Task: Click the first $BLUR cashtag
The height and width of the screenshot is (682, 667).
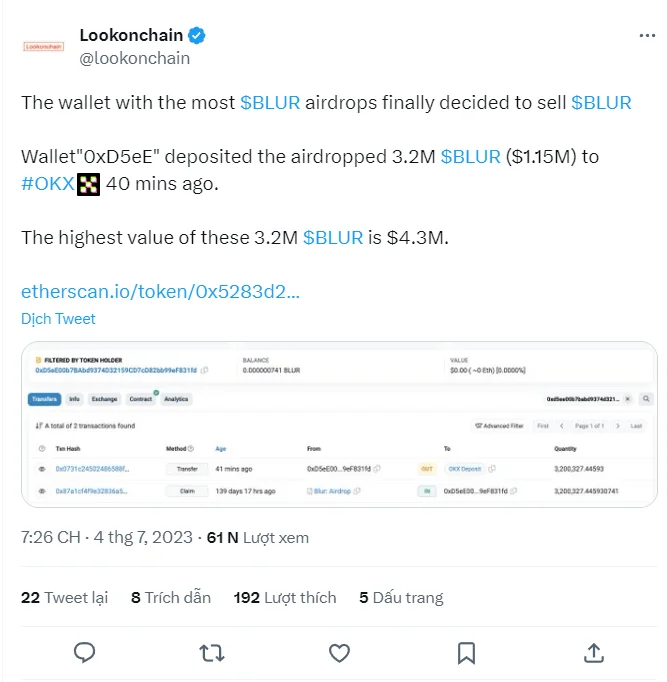Action: click(270, 103)
